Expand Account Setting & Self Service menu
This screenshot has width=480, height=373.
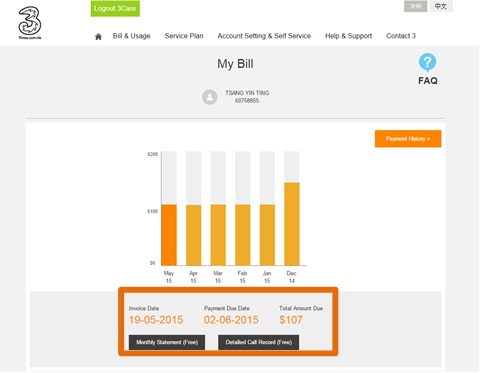tap(264, 36)
